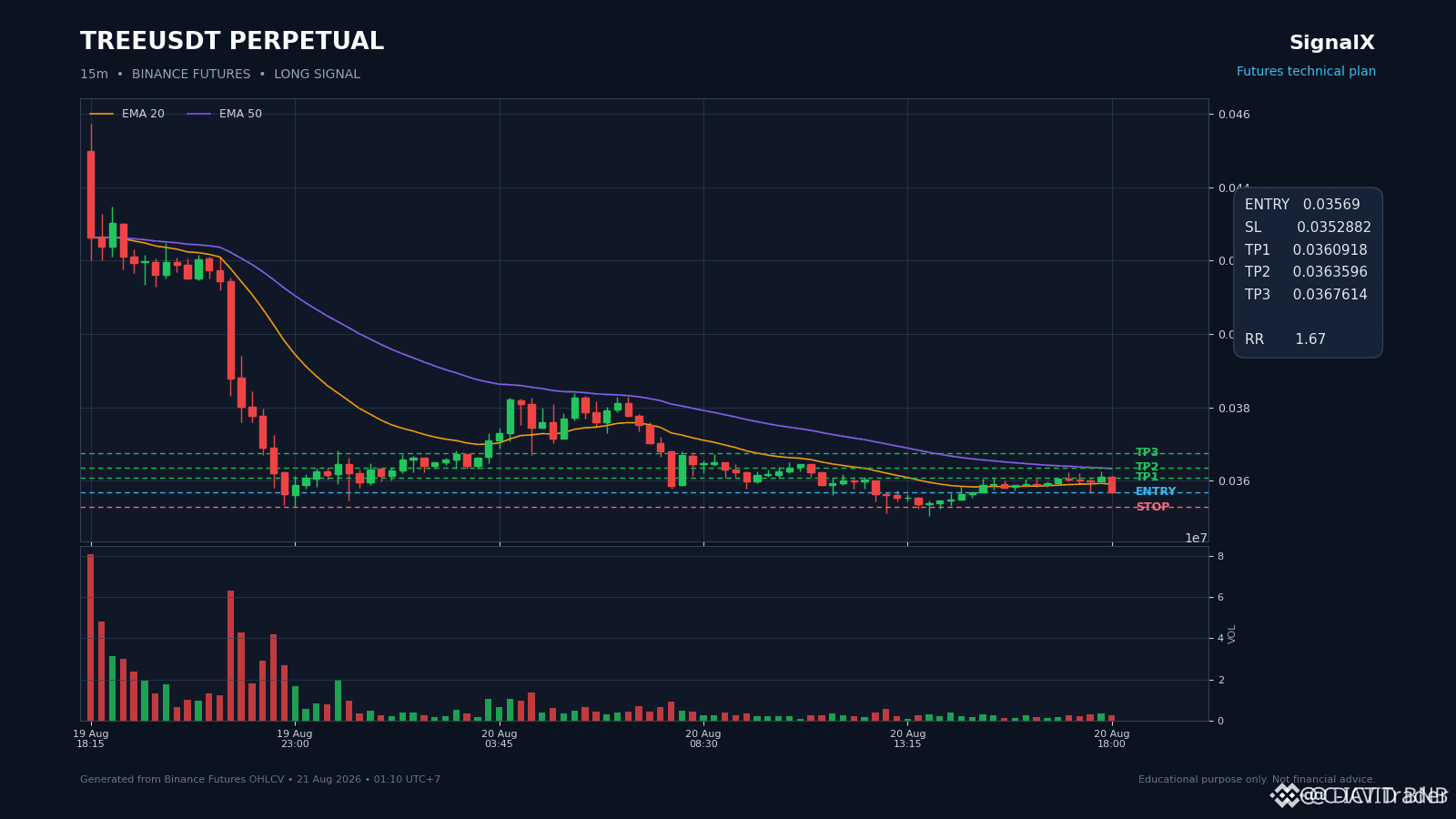Click the 'Generated from Binance Futures OHLCV' footer text

pos(260,780)
